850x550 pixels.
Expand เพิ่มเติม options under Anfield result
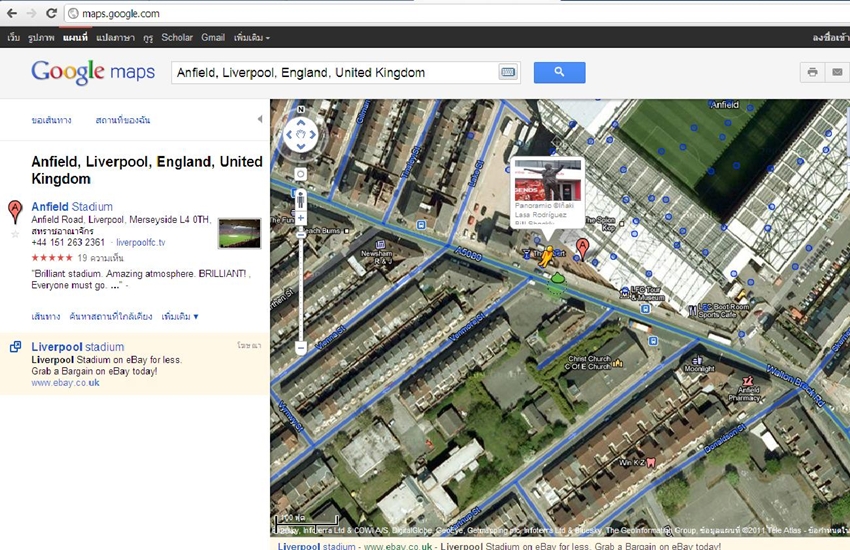(180, 316)
